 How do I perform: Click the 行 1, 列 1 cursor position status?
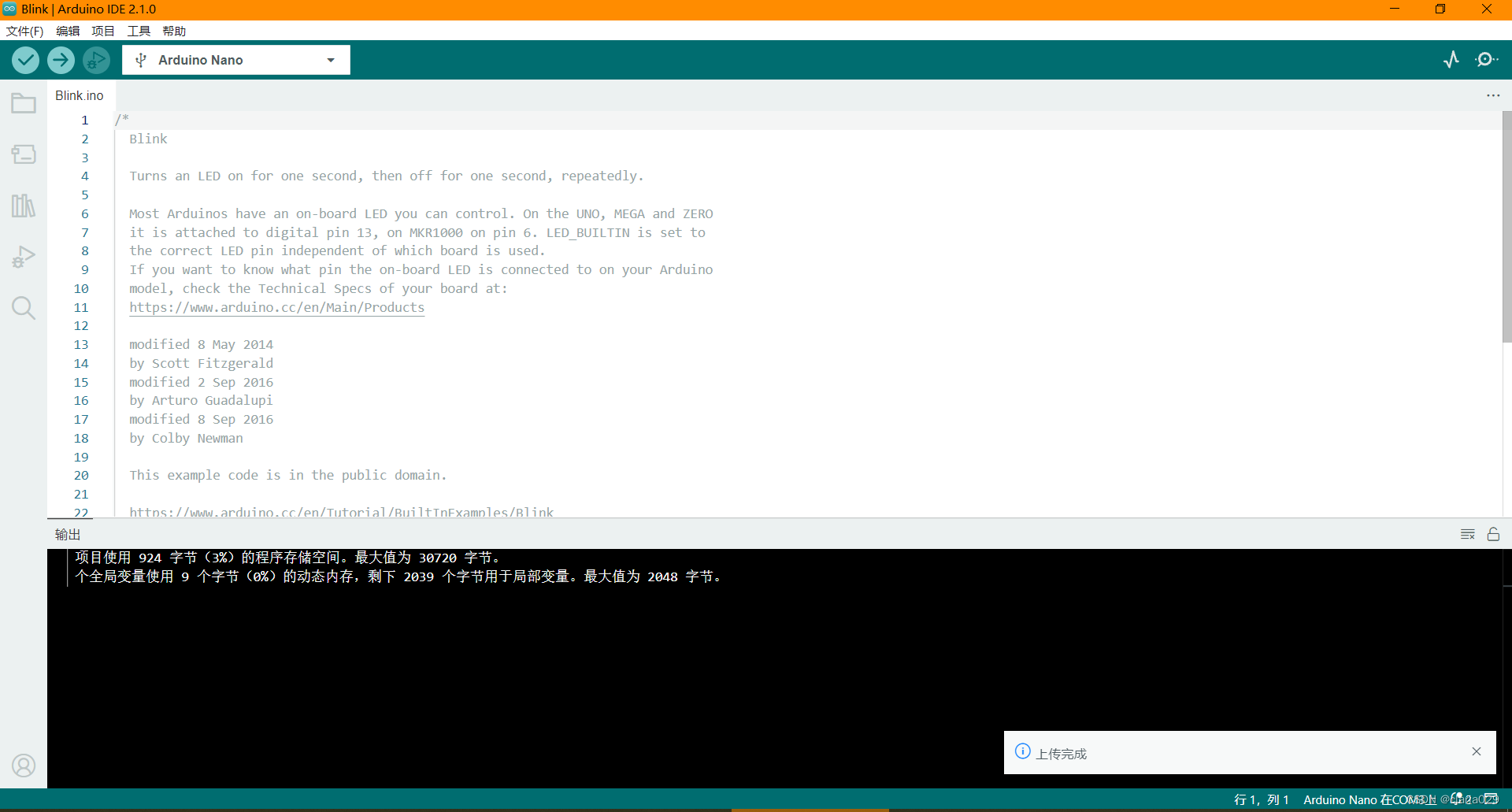pyautogui.click(x=1262, y=799)
